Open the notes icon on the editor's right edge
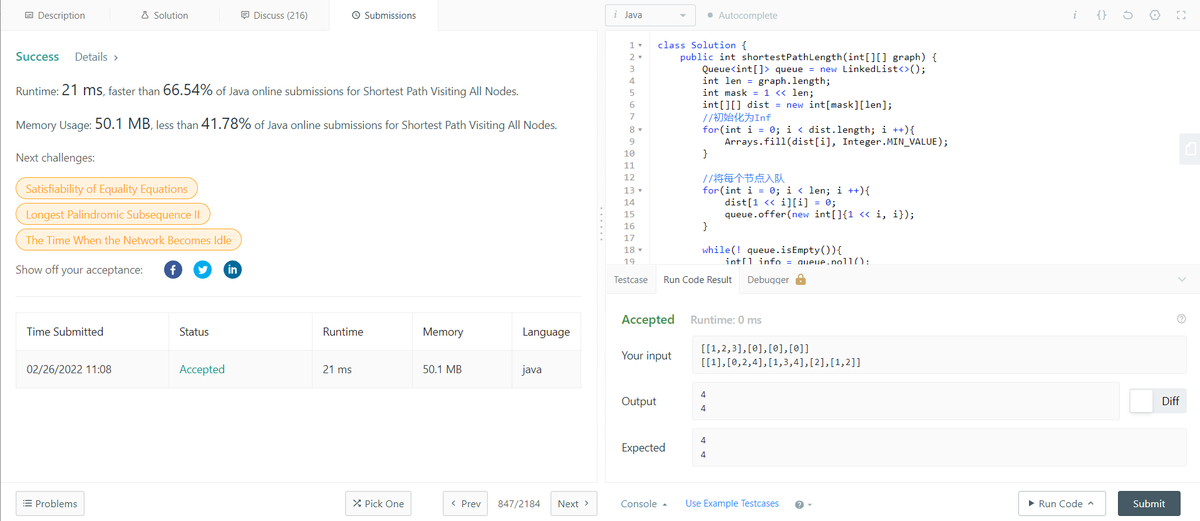Screen dimensions: 1200x521 point(1190,148)
